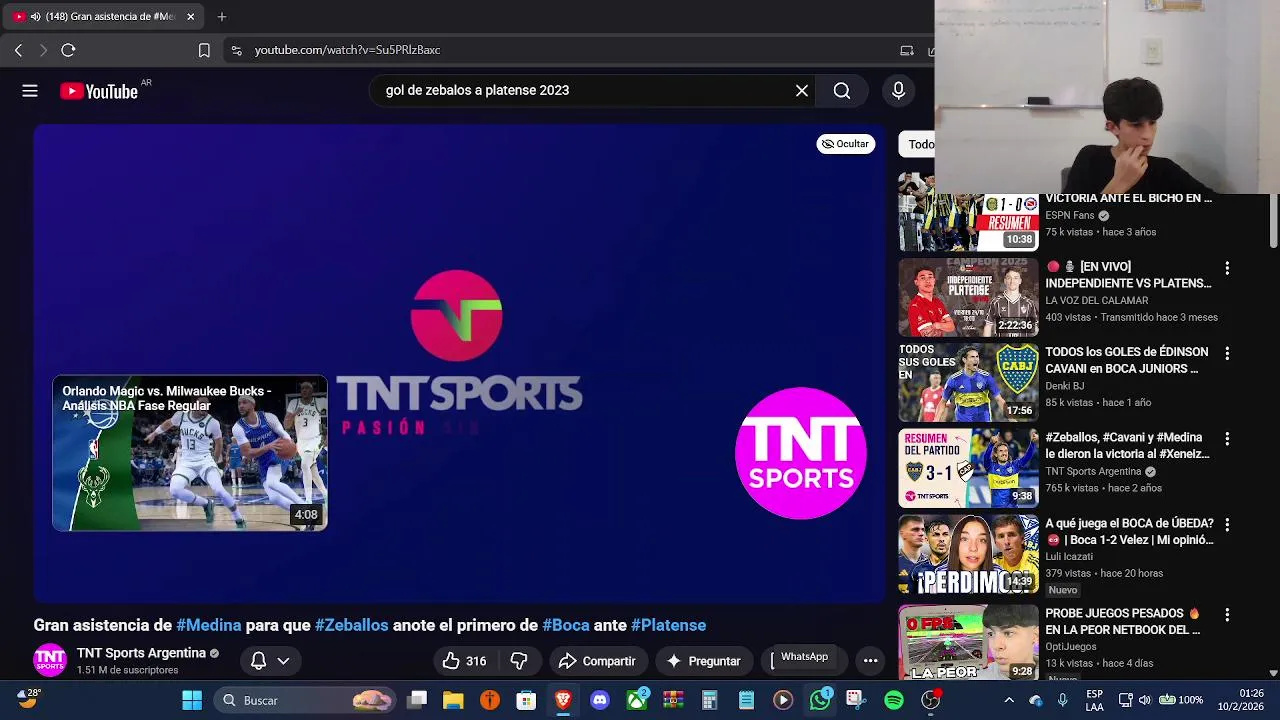Clear the search text with the X
The height and width of the screenshot is (720, 1280).
point(802,91)
